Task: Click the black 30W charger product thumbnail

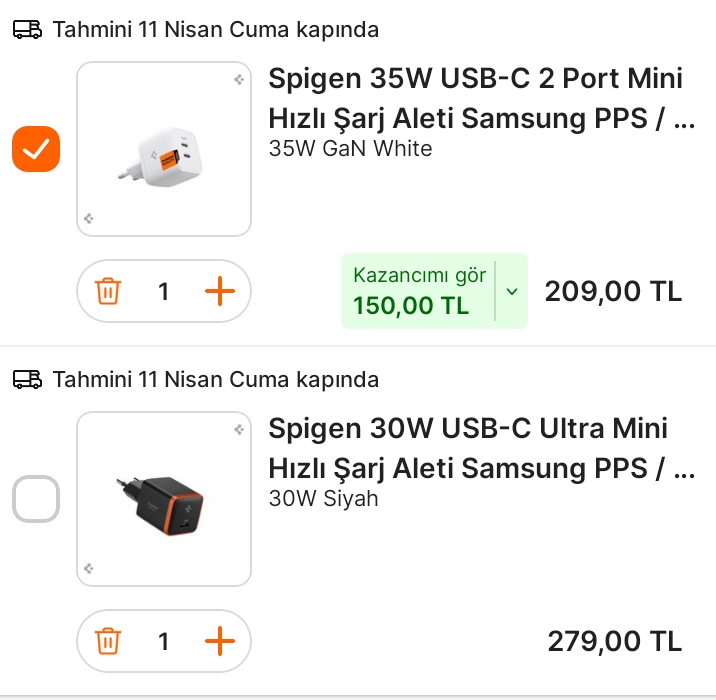Action: coord(163,499)
